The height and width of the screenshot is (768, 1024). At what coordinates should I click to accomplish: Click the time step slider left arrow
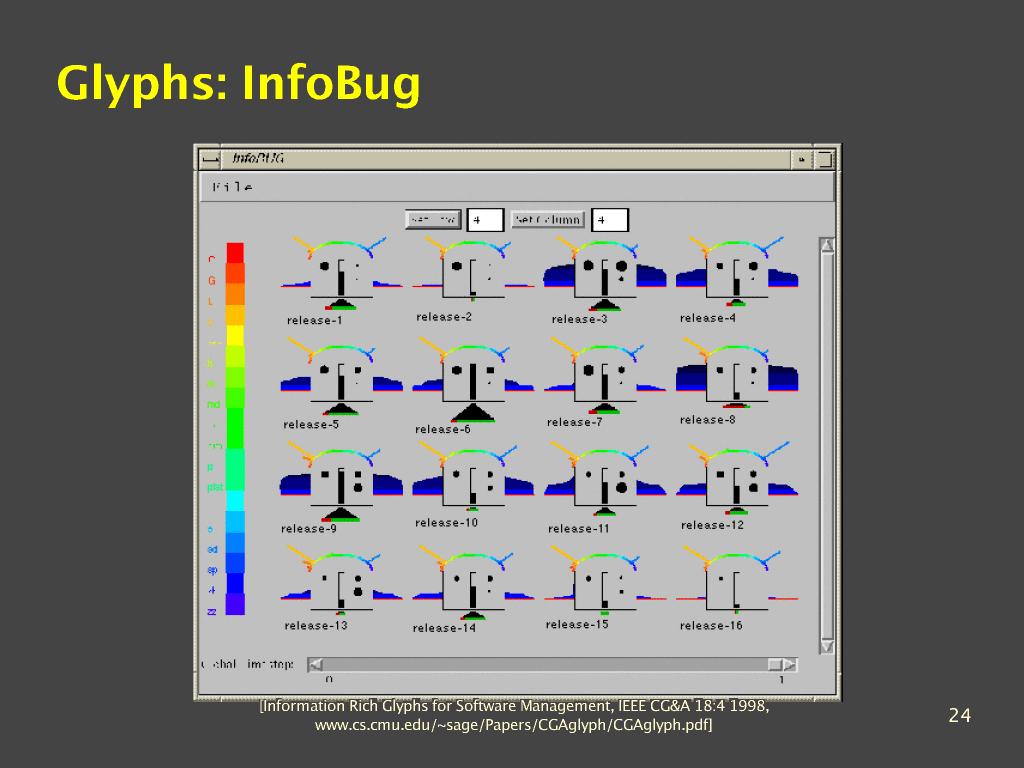[315, 664]
